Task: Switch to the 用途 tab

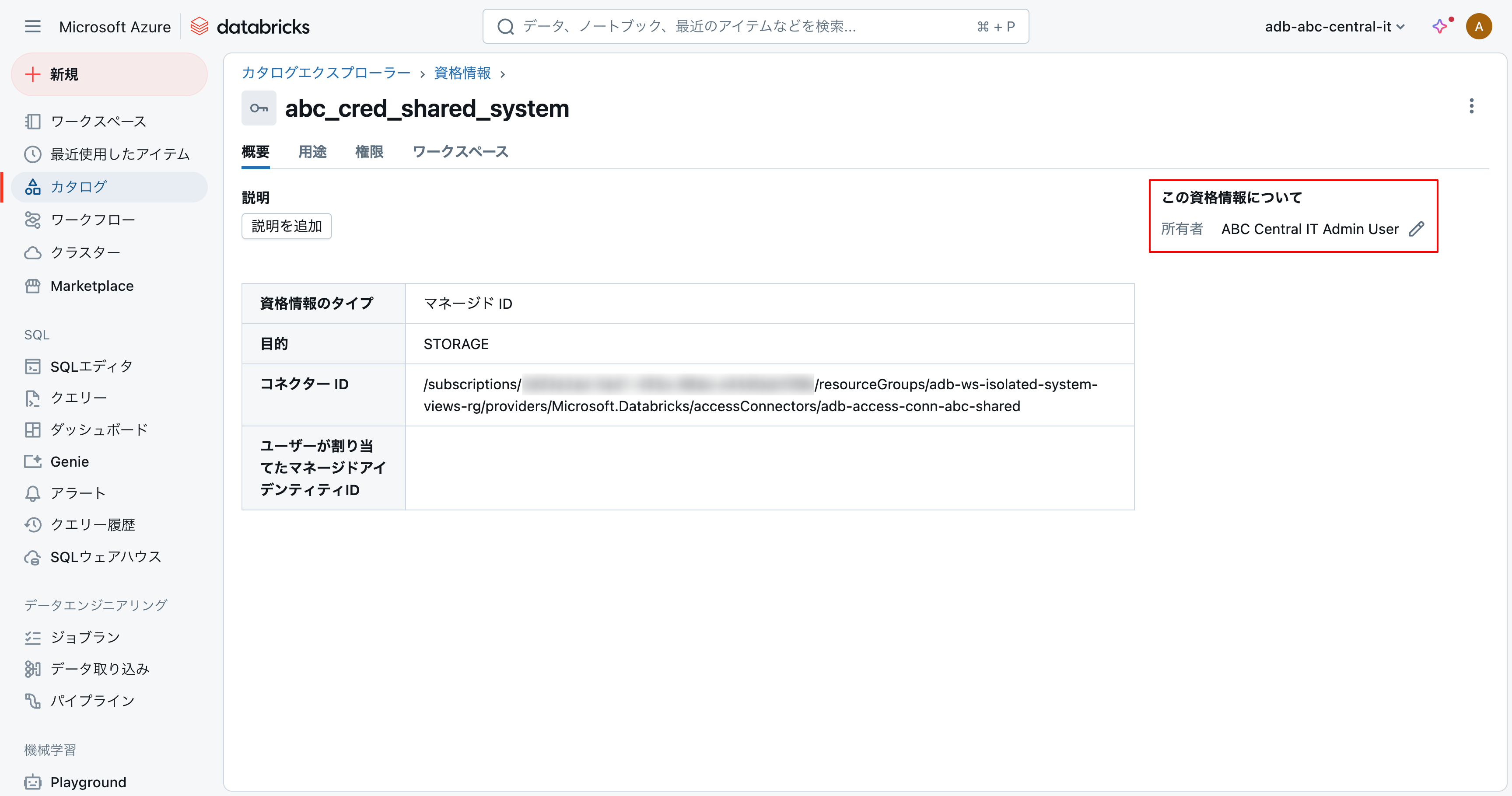Action: click(x=312, y=152)
